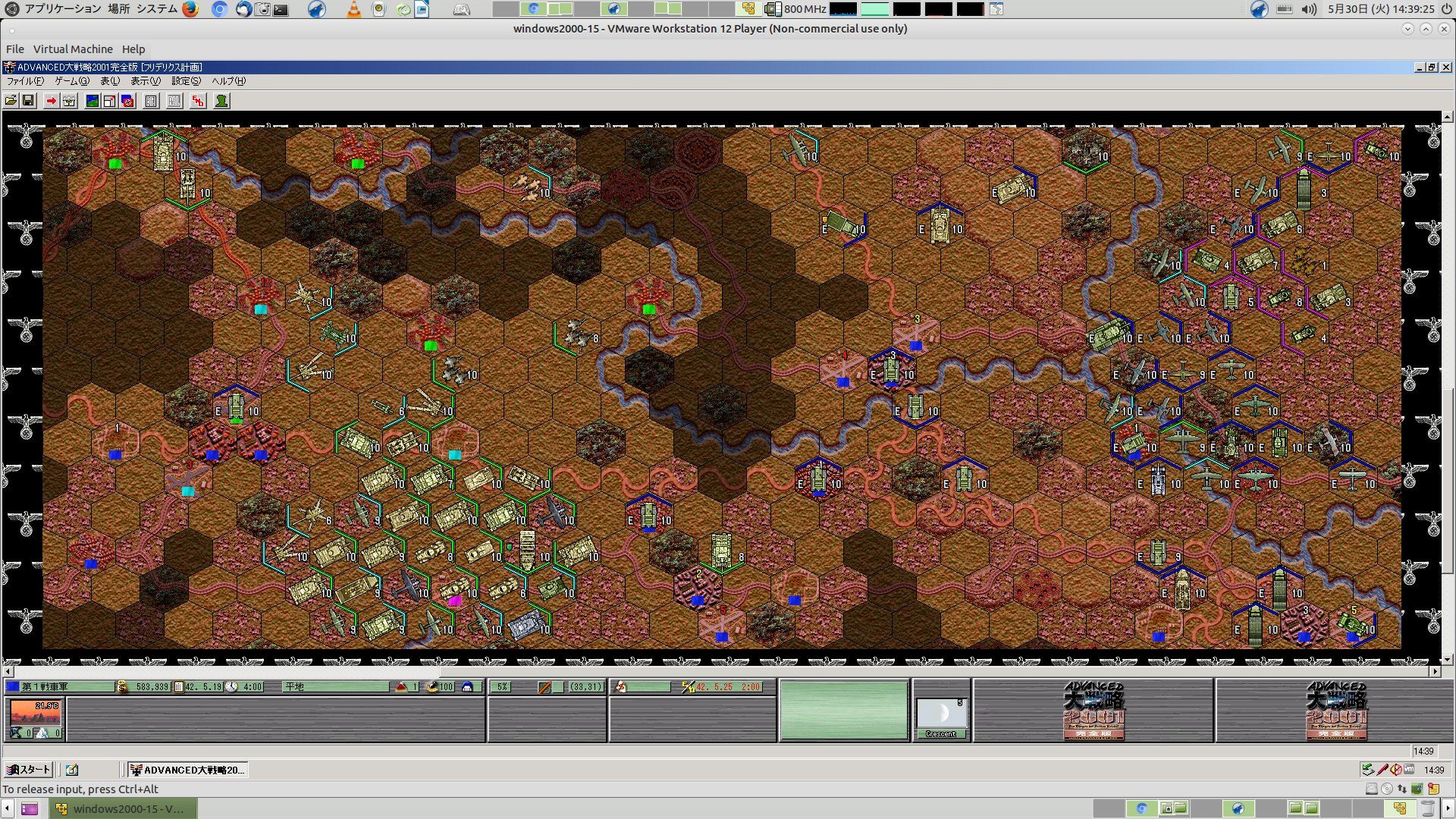Open the アプリケーション menu in the top panel
The height and width of the screenshot is (819, 1456).
pos(62,9)
